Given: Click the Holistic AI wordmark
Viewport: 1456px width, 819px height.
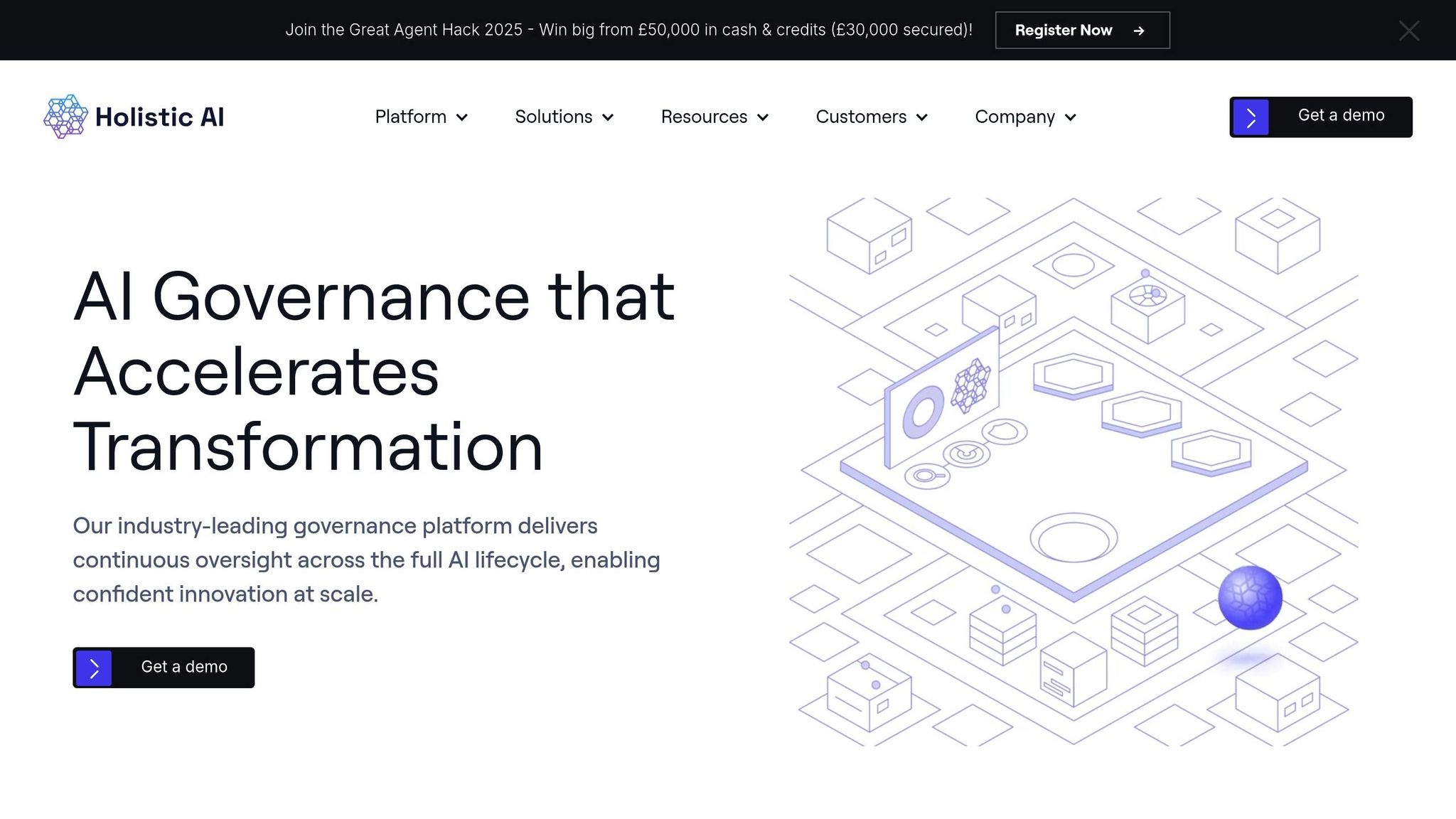Looking at the screenshot, I should point(159,117).
